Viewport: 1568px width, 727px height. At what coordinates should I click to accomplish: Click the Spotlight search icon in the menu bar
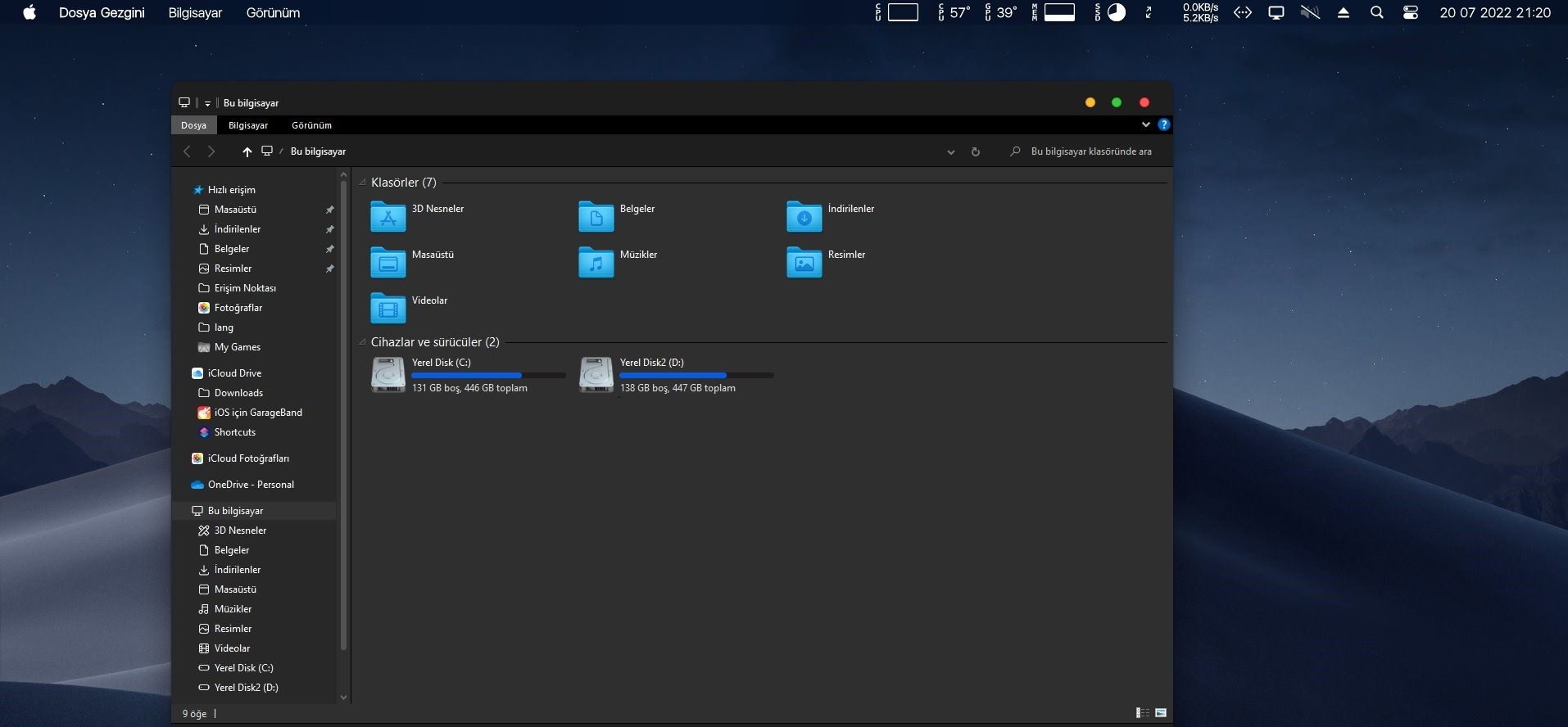tap(1376, 13)
